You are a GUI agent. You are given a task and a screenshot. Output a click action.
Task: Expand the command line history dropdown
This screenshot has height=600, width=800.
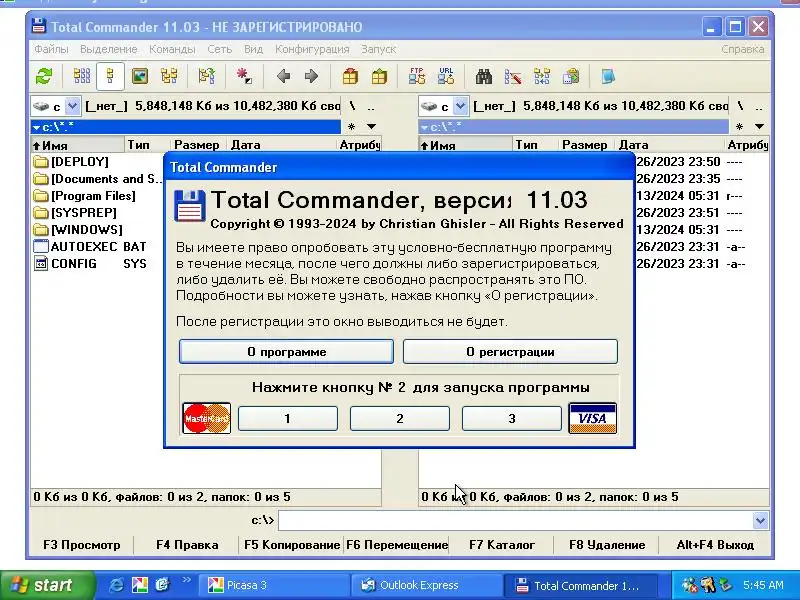pyautogui.click(x=760, y=520)
